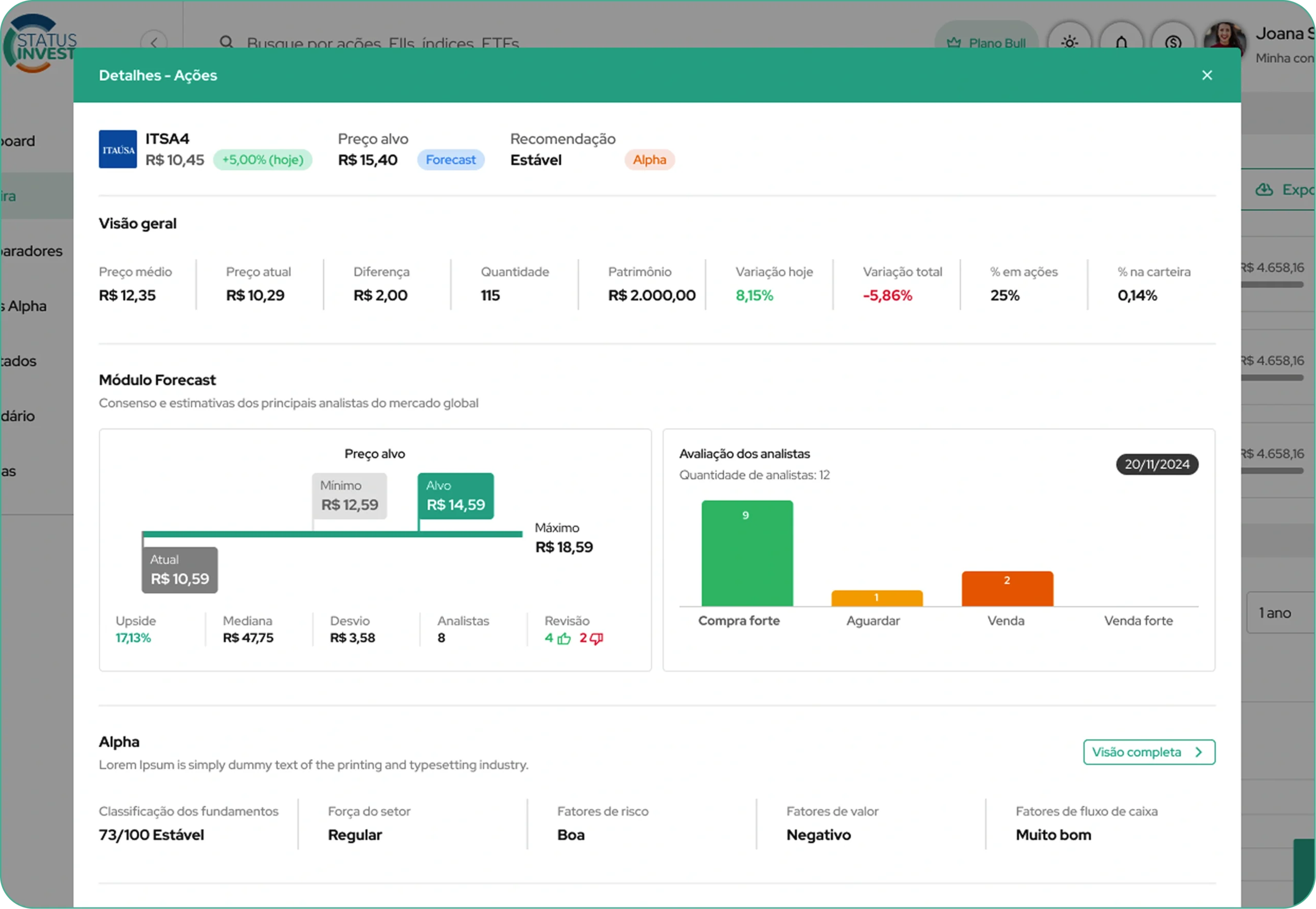Click the dollar coin icon

[1173, 41]
